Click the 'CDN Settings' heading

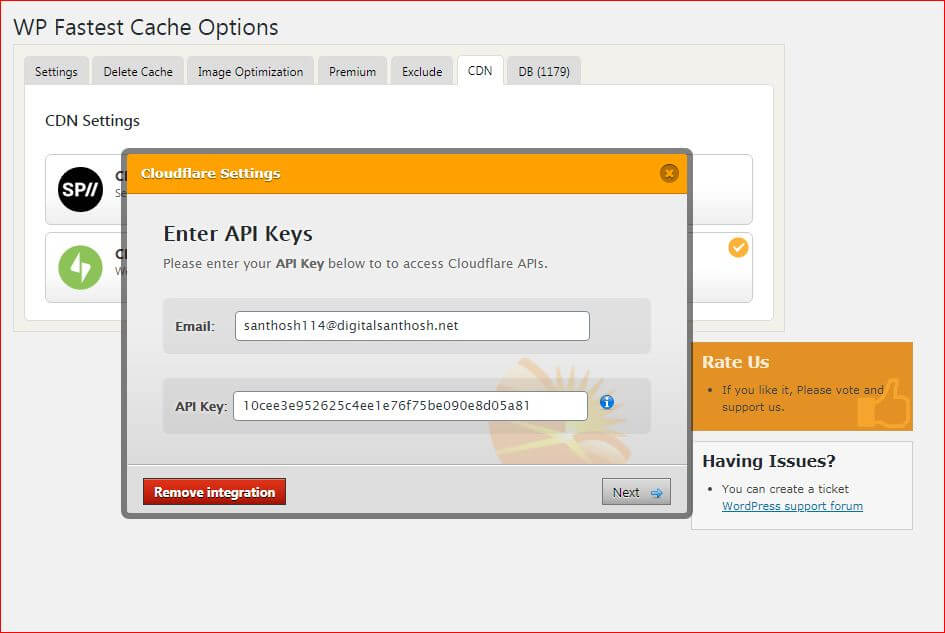pyautogui.click(x=92, y=121)
